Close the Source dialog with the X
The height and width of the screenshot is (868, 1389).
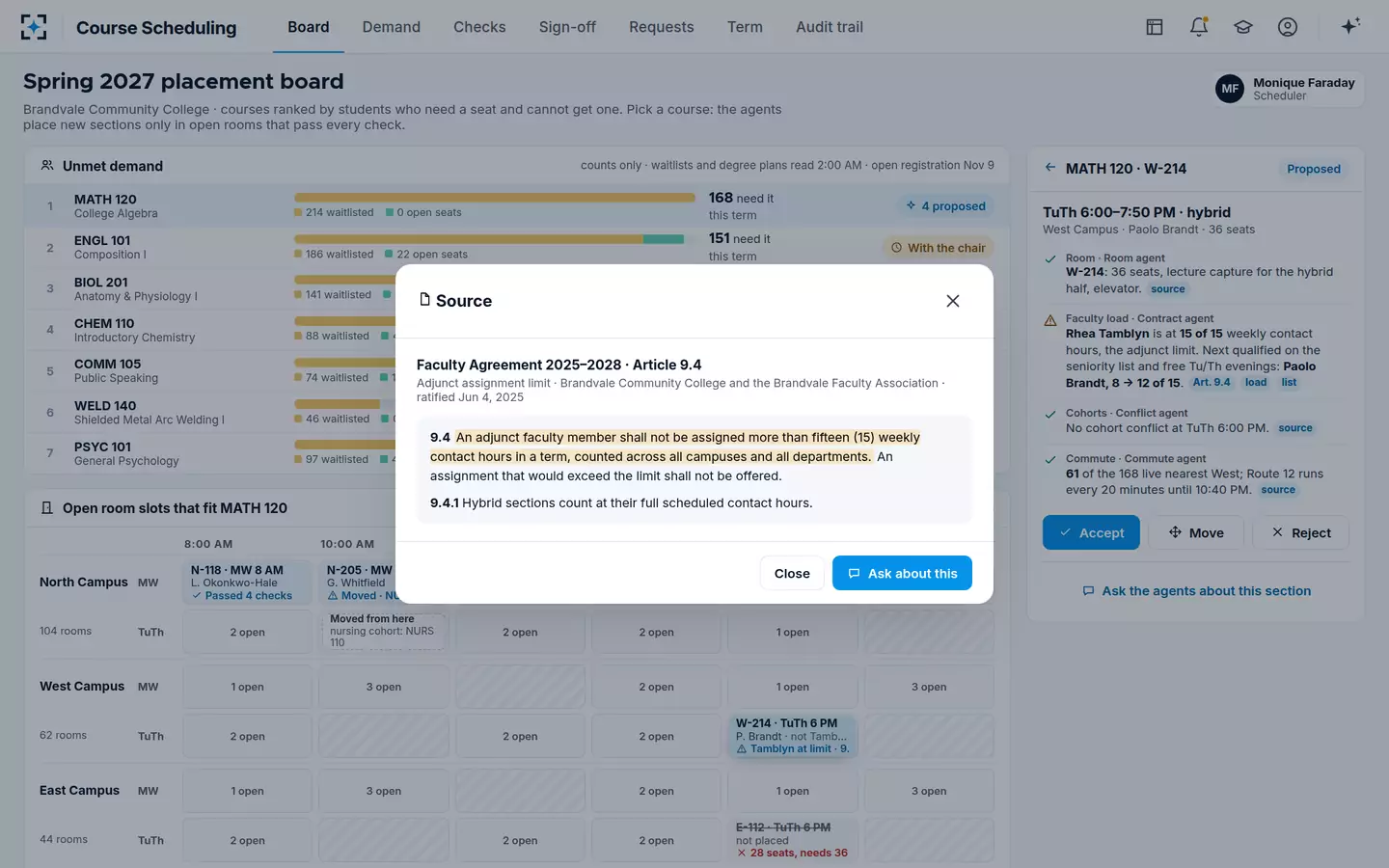coord(953,301)
